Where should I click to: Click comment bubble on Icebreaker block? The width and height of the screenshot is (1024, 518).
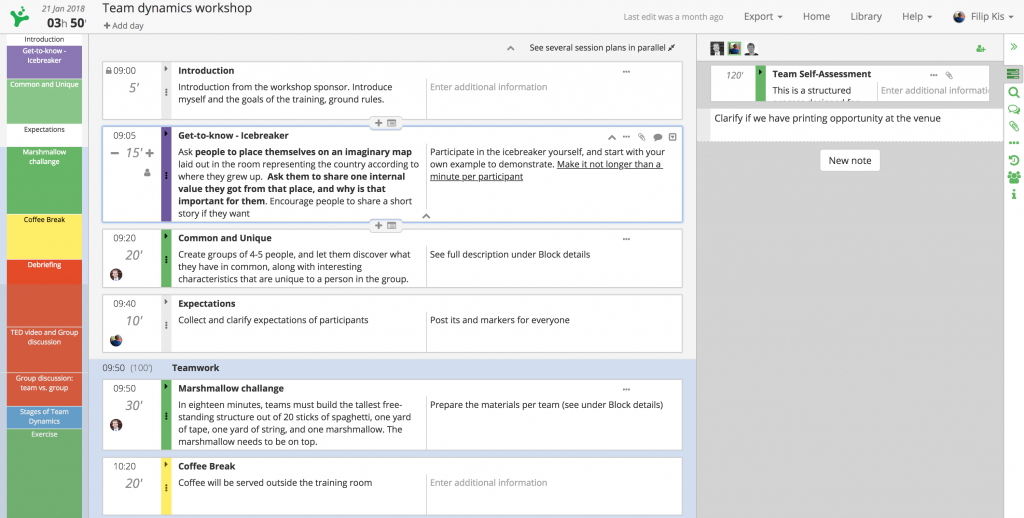[x=657, y=137]
